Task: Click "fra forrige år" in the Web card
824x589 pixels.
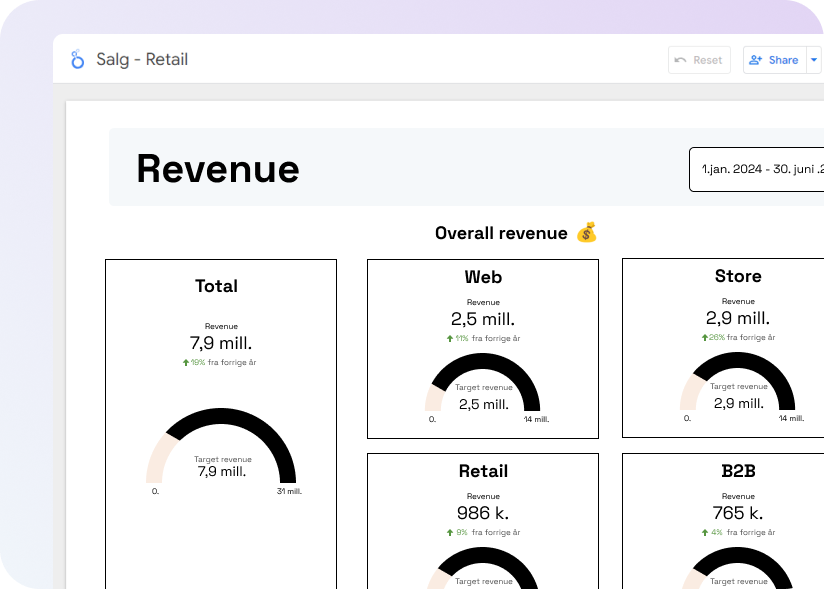Action: pos(496,338)
